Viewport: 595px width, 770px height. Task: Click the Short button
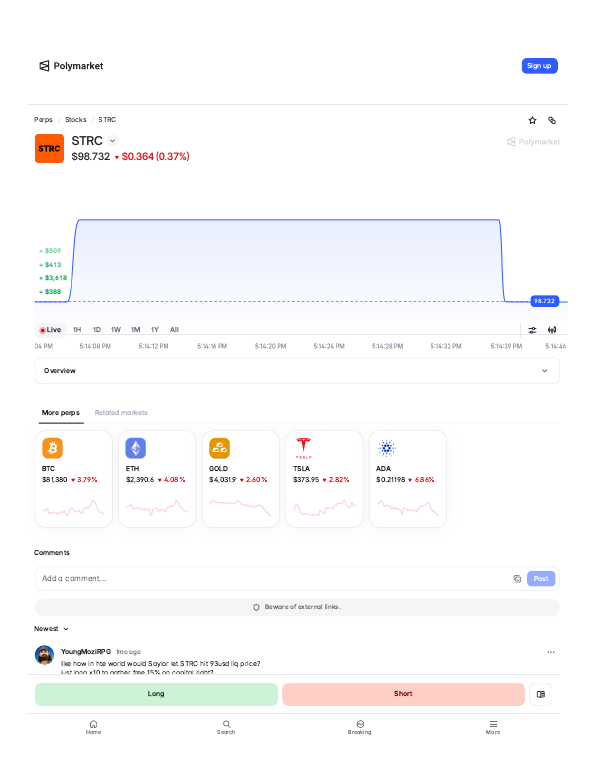click(x=403, y=694)
